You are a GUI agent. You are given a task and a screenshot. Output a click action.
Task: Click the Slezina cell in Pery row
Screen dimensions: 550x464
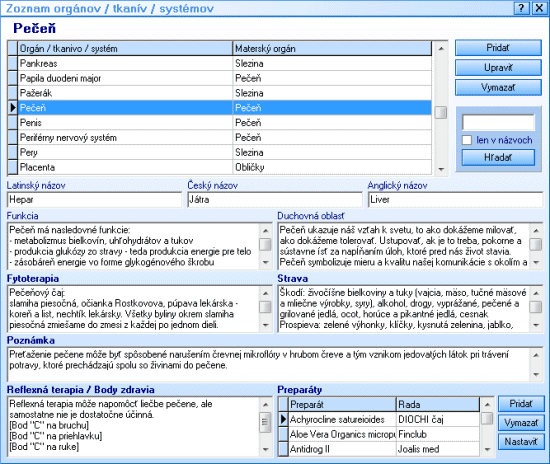pos(332,152)
